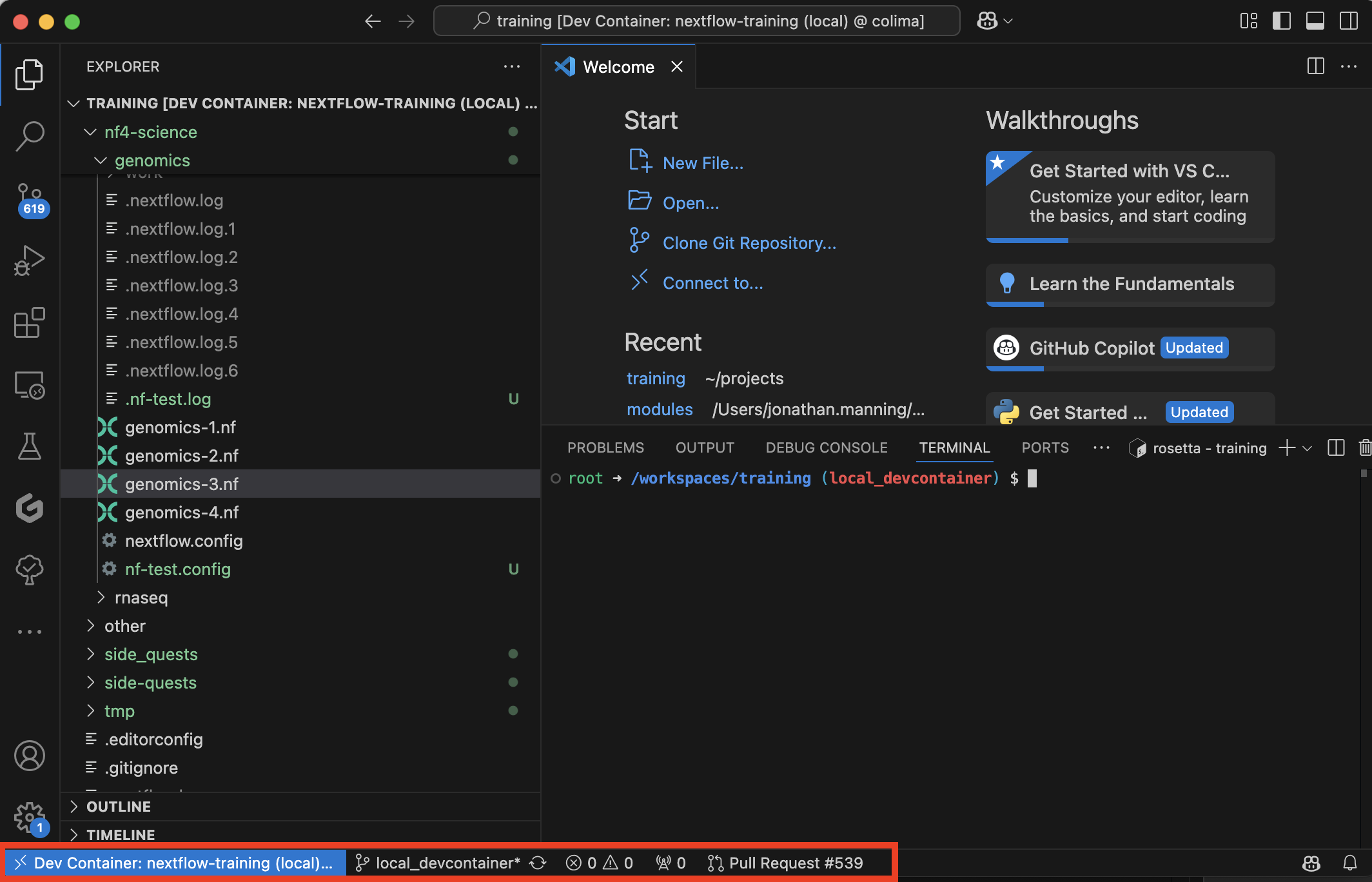Screen dimensions: 1372x882
Task: Open genomics-4.nf file
Action: point(300,513)
